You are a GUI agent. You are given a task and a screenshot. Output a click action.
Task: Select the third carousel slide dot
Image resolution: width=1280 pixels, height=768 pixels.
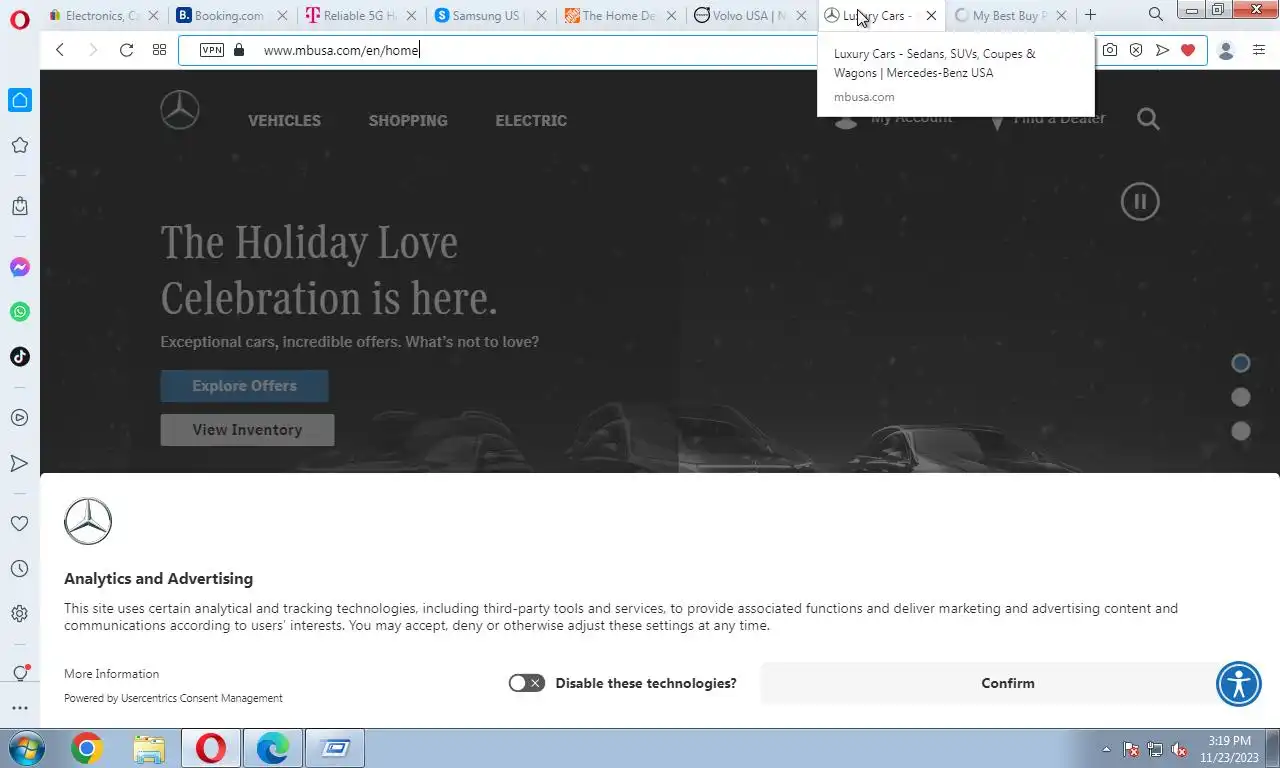click(1241, 431)
